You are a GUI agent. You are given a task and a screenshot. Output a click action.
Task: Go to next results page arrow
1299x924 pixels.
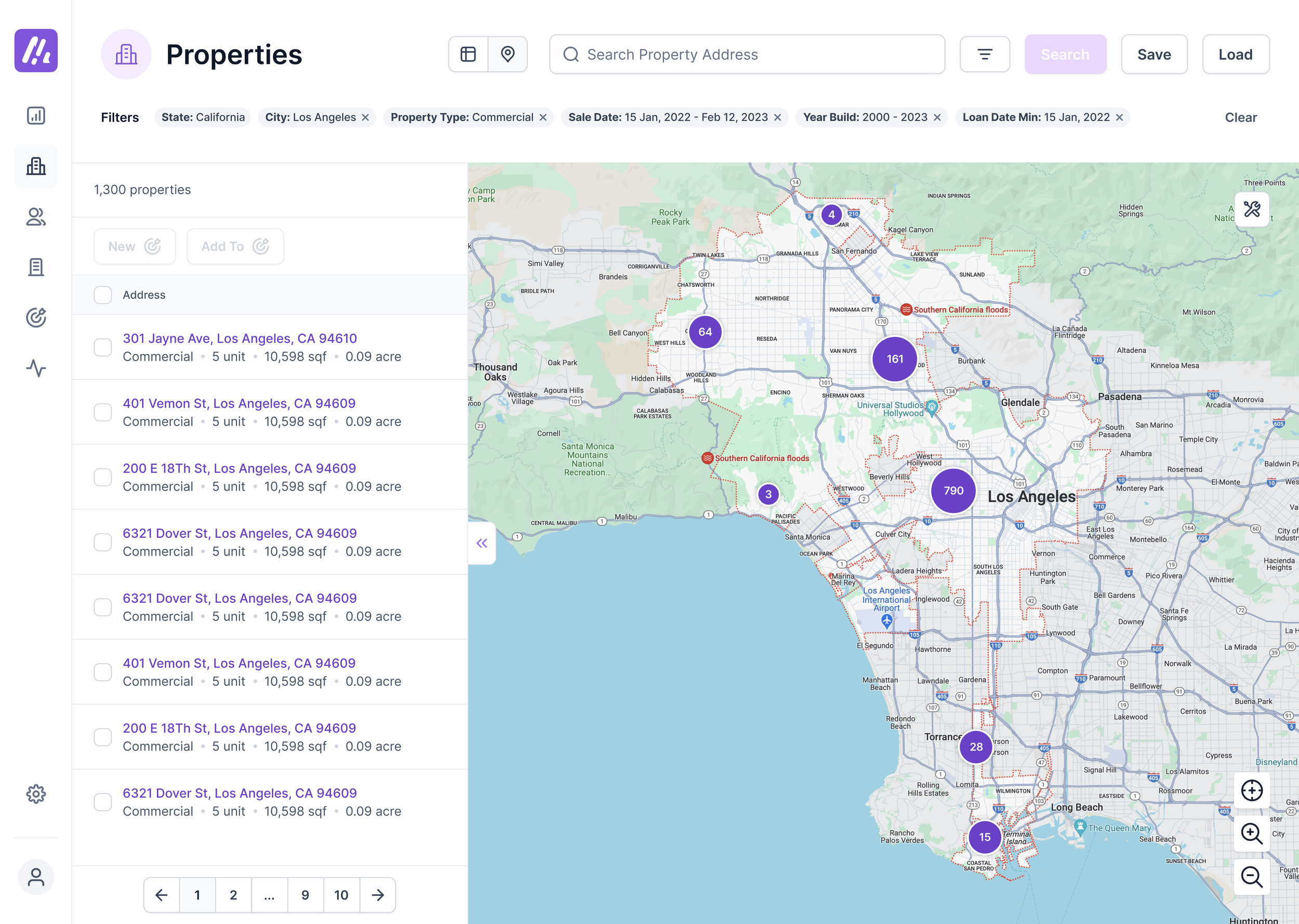(x=378, y=895)
